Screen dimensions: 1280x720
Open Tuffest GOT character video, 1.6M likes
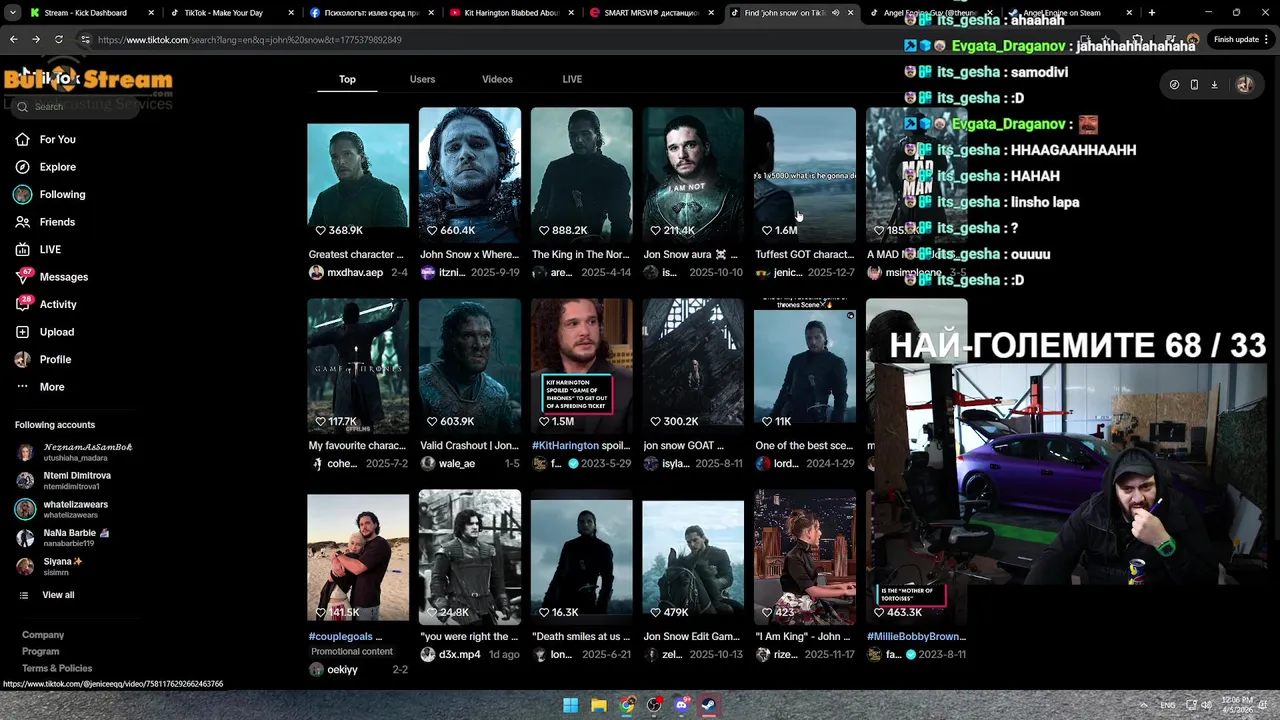(805, 175)
